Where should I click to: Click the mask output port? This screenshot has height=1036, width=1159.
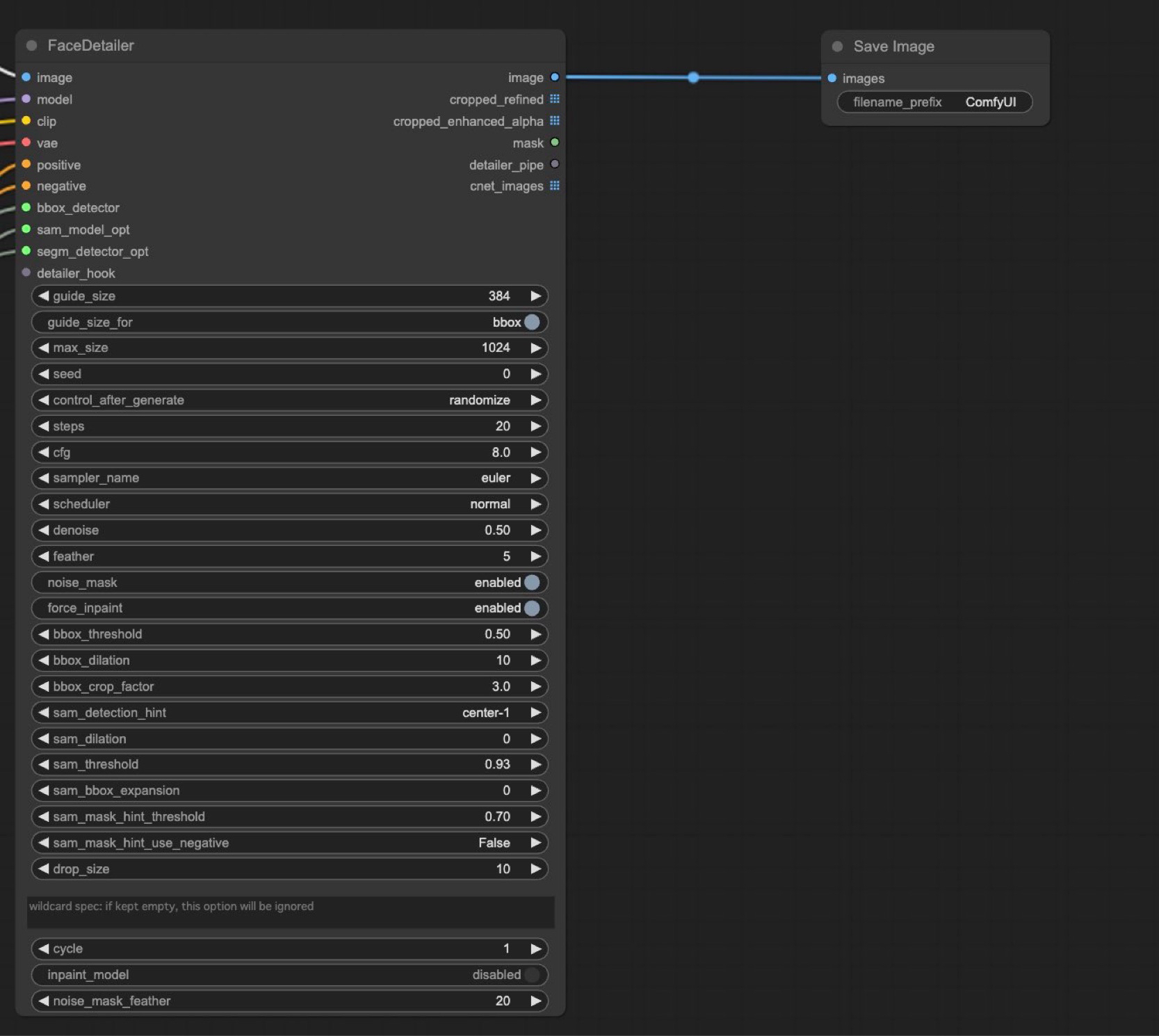tap(554, 143)
